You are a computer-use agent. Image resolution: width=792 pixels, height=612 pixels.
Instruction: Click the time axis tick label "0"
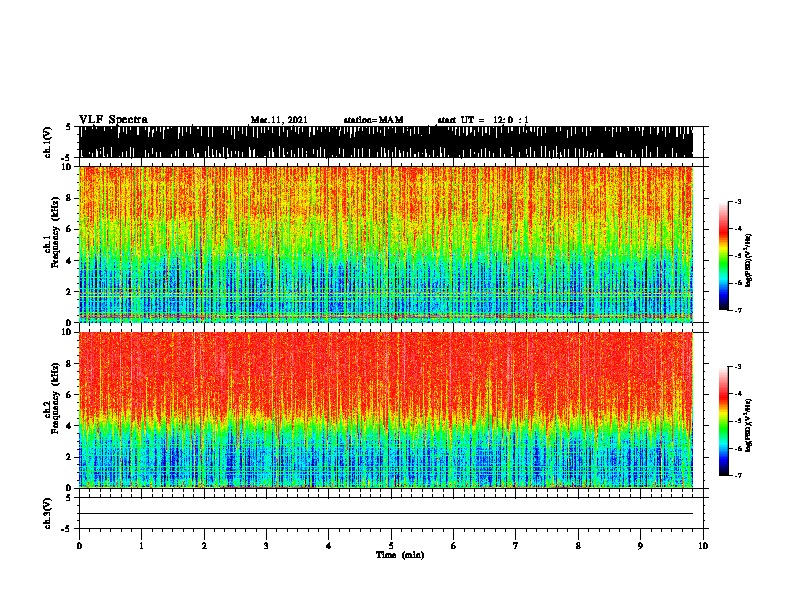[x=79, y=546]
